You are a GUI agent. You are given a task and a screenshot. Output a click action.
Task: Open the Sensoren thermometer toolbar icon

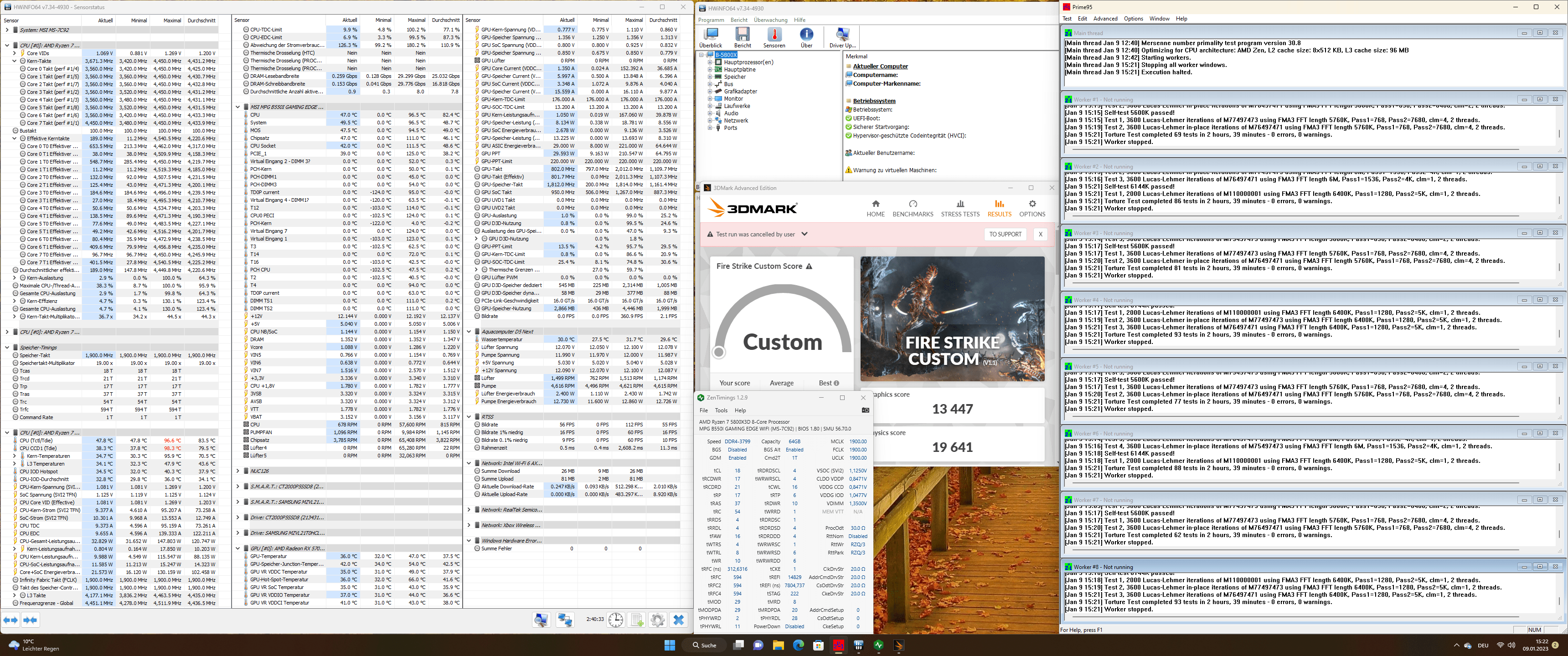pos(774,37)
